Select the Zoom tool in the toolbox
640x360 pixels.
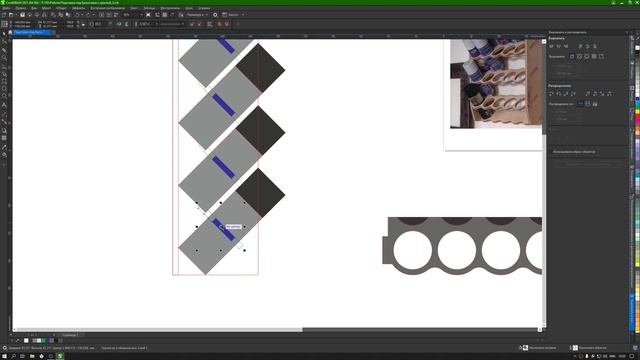4,58
